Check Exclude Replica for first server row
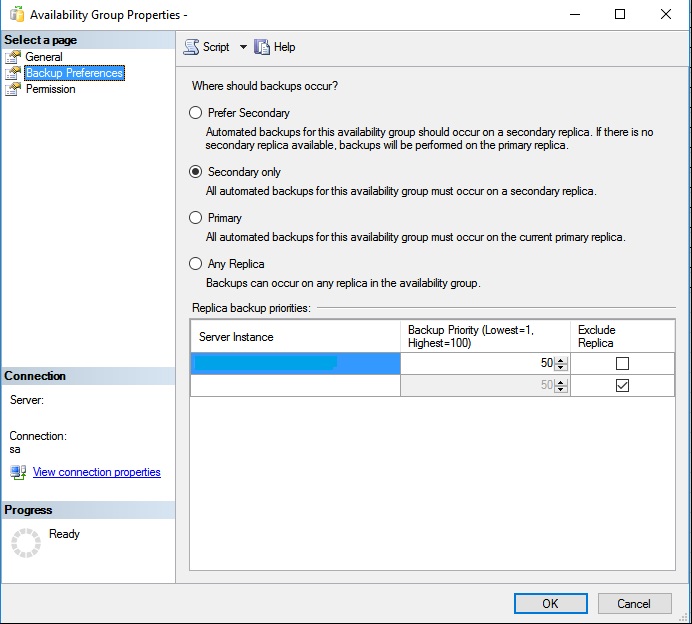Image resolution: width=692 pixels, height=624 pixels. [622, 363]
